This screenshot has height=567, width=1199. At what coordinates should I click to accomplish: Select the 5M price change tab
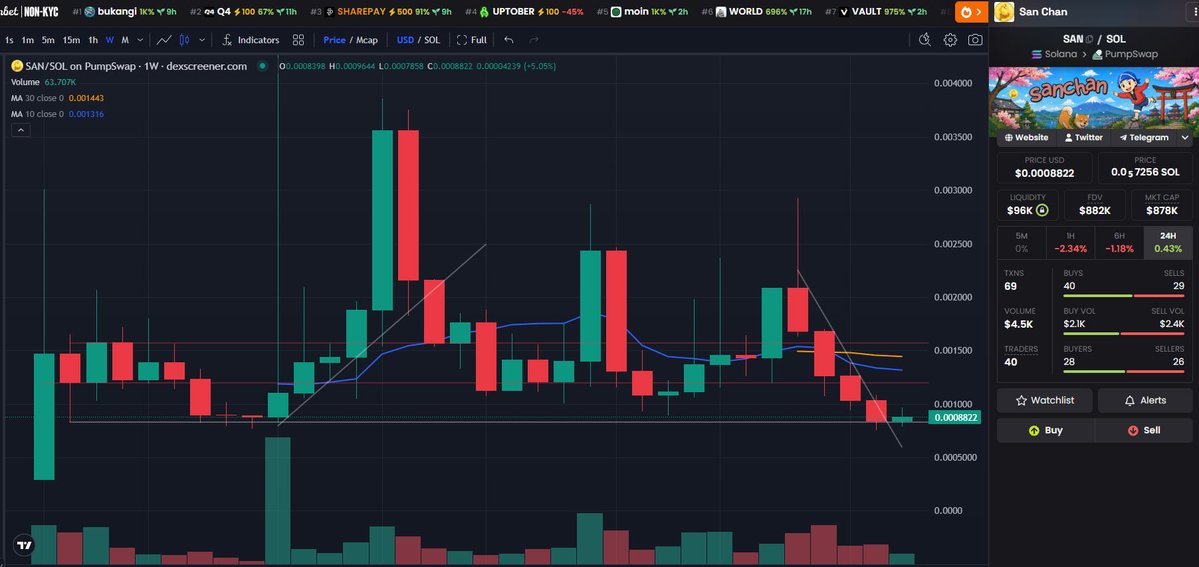1022,243
